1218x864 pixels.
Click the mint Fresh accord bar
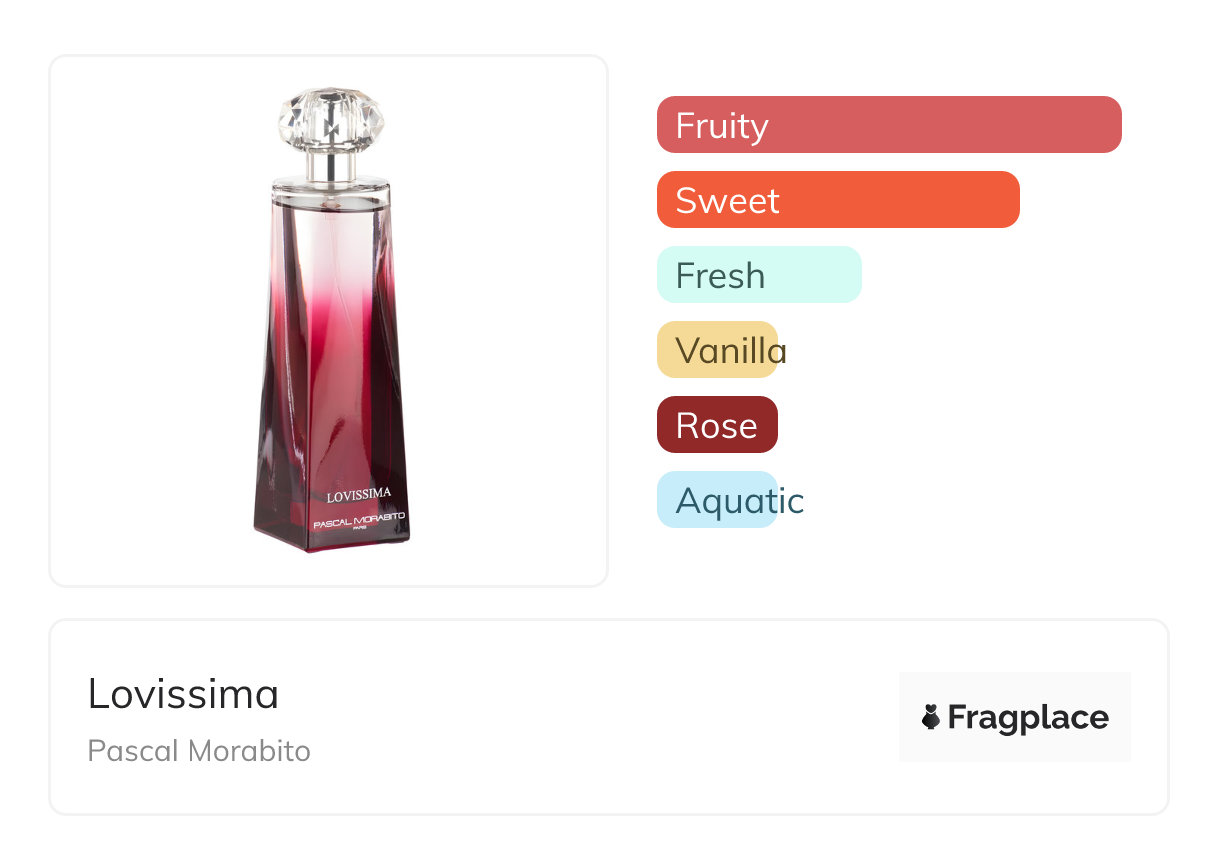point(759,275)
